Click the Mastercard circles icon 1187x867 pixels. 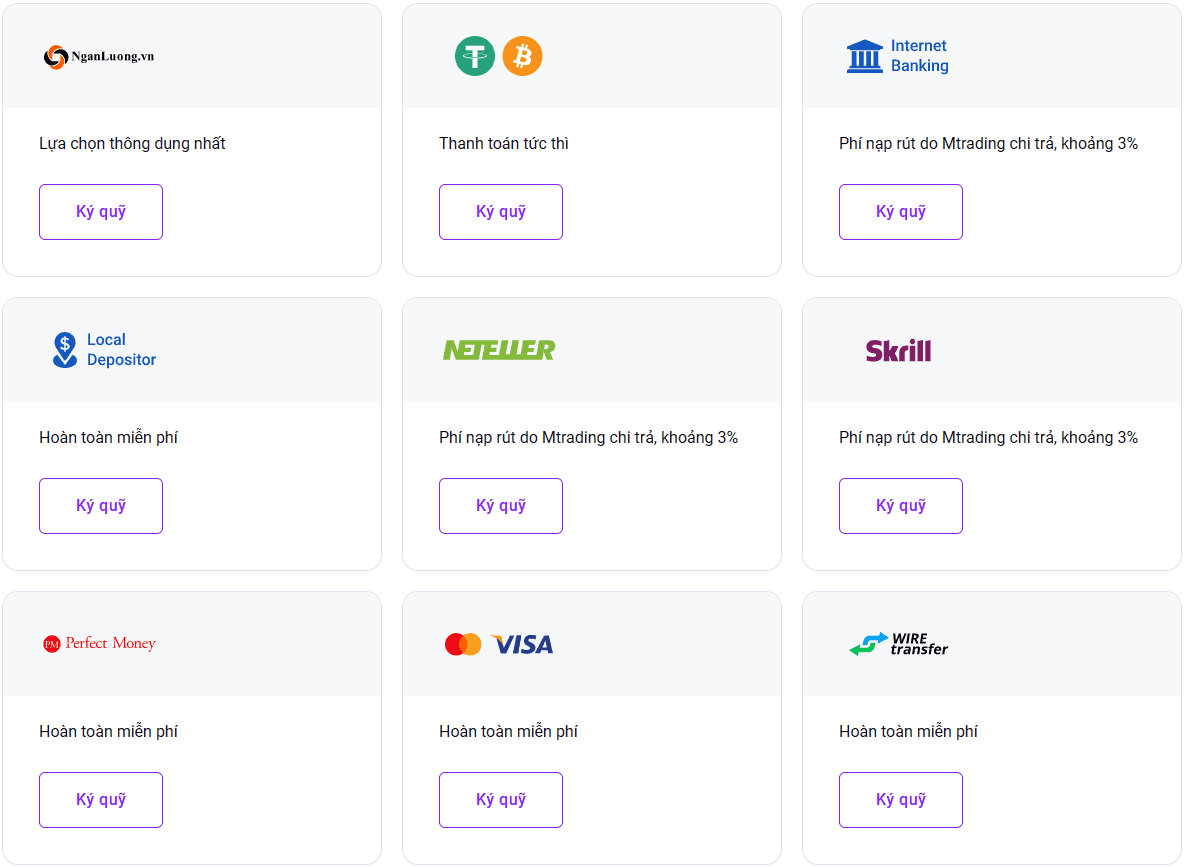click(x=463, y=644)
